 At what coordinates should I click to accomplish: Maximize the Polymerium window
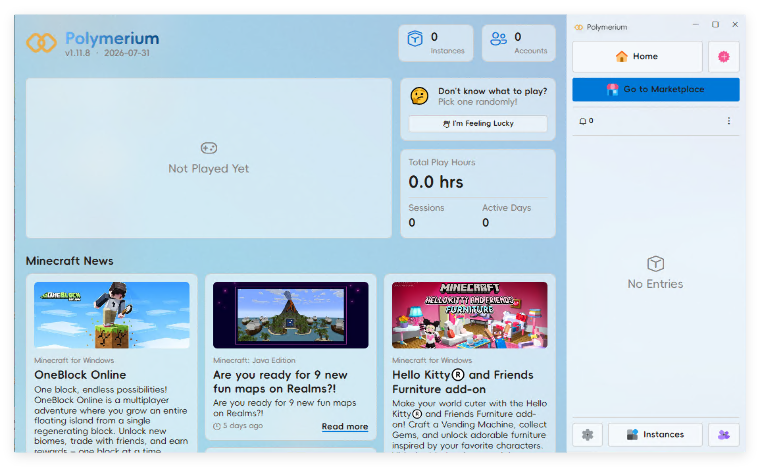[x=715, y=24]
